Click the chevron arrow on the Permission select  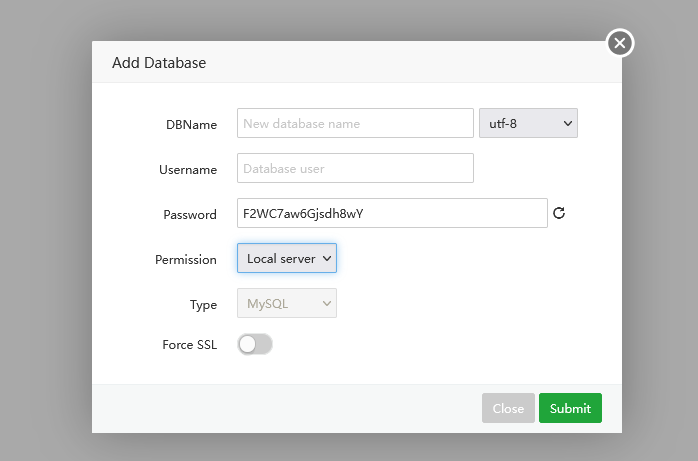326,259
